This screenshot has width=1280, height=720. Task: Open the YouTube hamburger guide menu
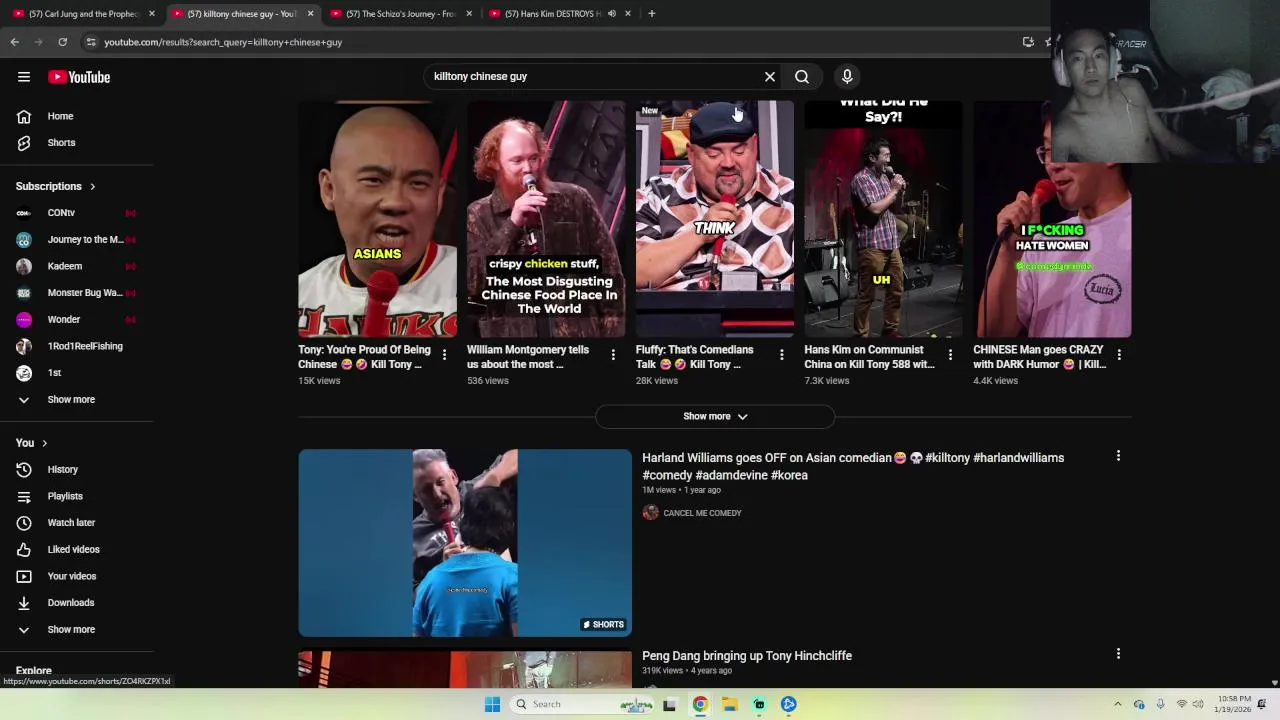pyautogui.click(x=24, y=77)
